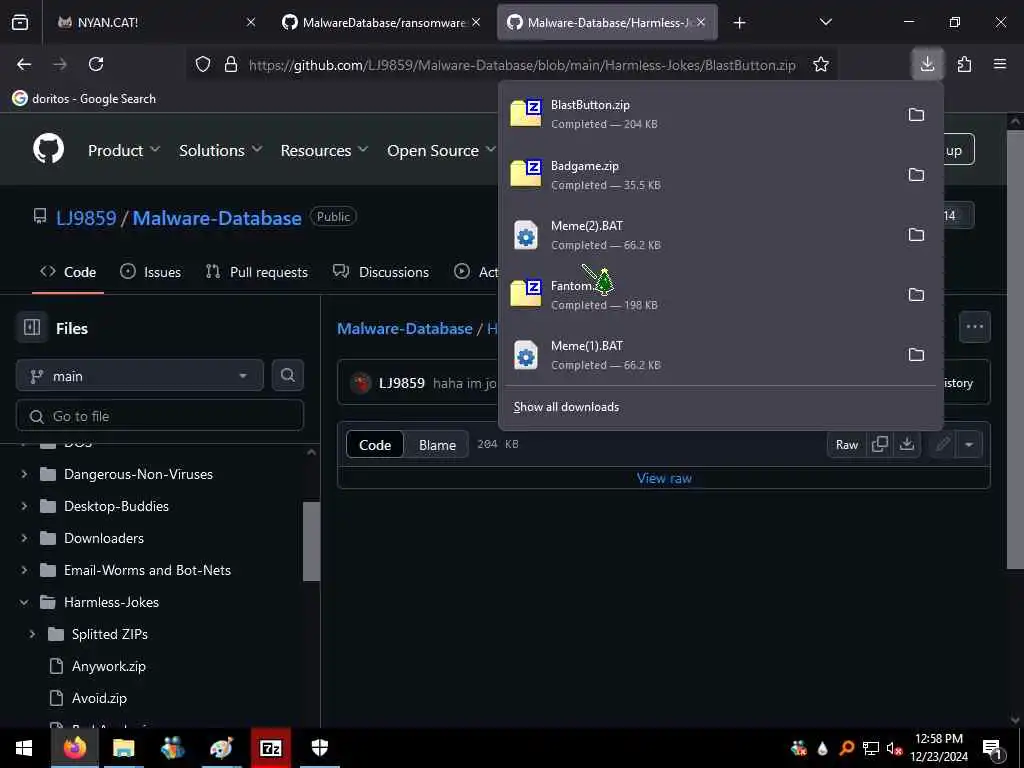Switch to the MalwareDatabase/ransomware browser tab
Screen dimensions: 1024x768
click(382, 22)
